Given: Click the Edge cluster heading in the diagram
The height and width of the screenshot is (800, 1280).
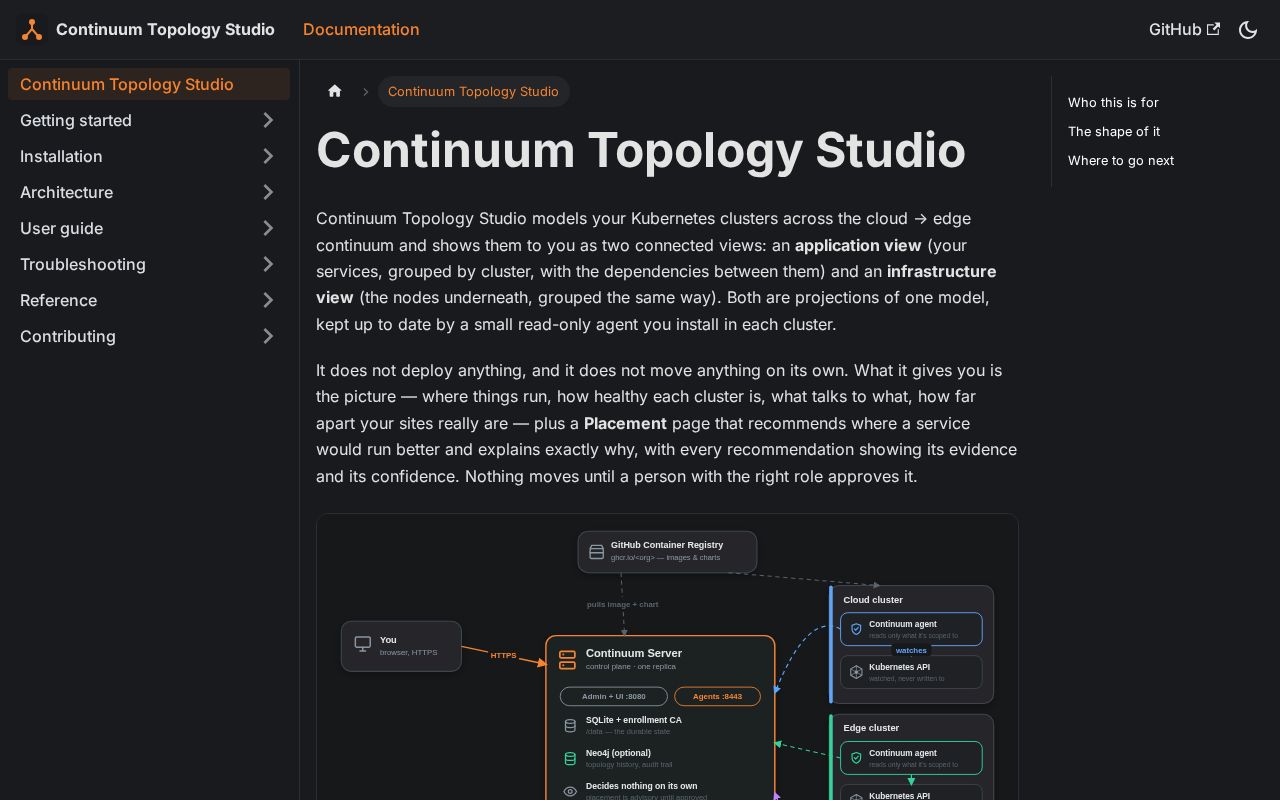Looking at the screenshot, I should coord(871,728).
